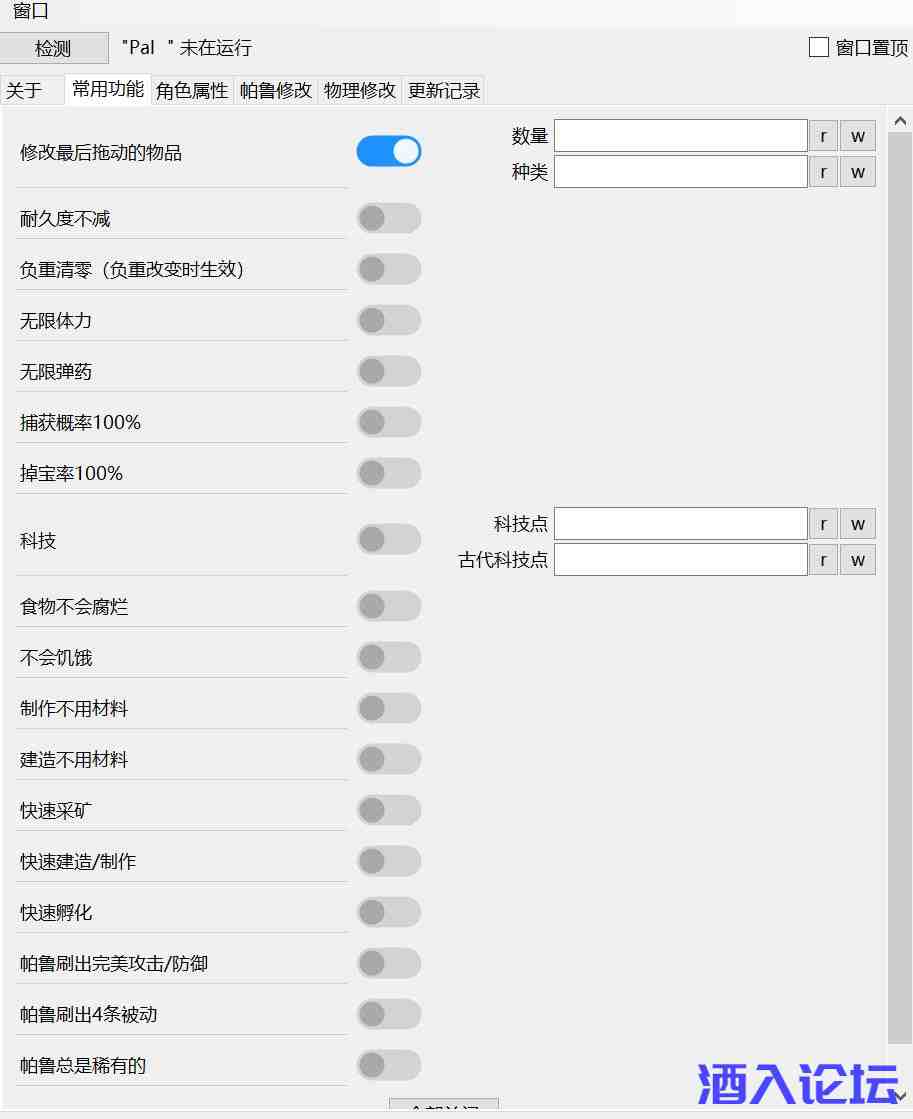Click the 古代科技点 input field
This screenshot has width=913, height=1119.
click(x=680, y=560)
